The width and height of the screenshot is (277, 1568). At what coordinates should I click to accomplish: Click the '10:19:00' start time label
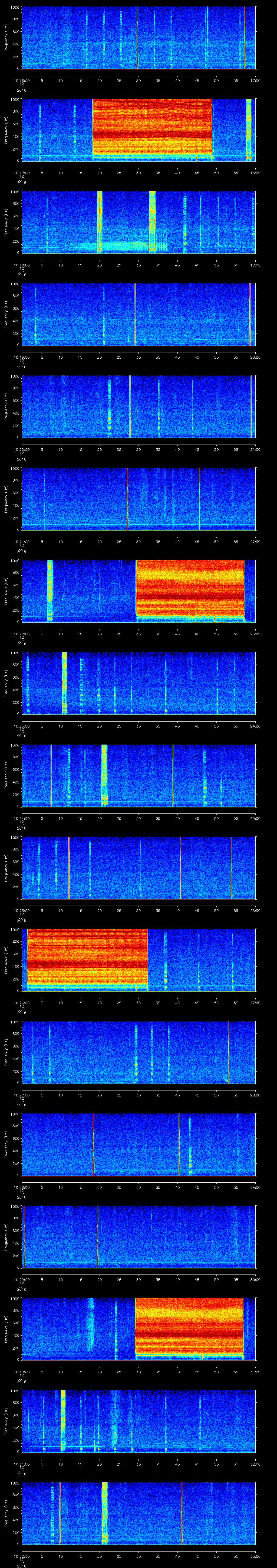22,357
